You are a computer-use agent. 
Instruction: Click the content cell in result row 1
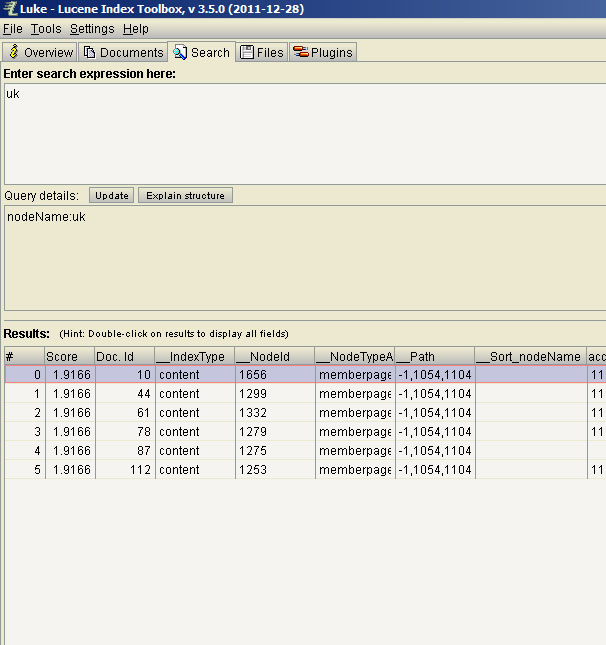195,393
